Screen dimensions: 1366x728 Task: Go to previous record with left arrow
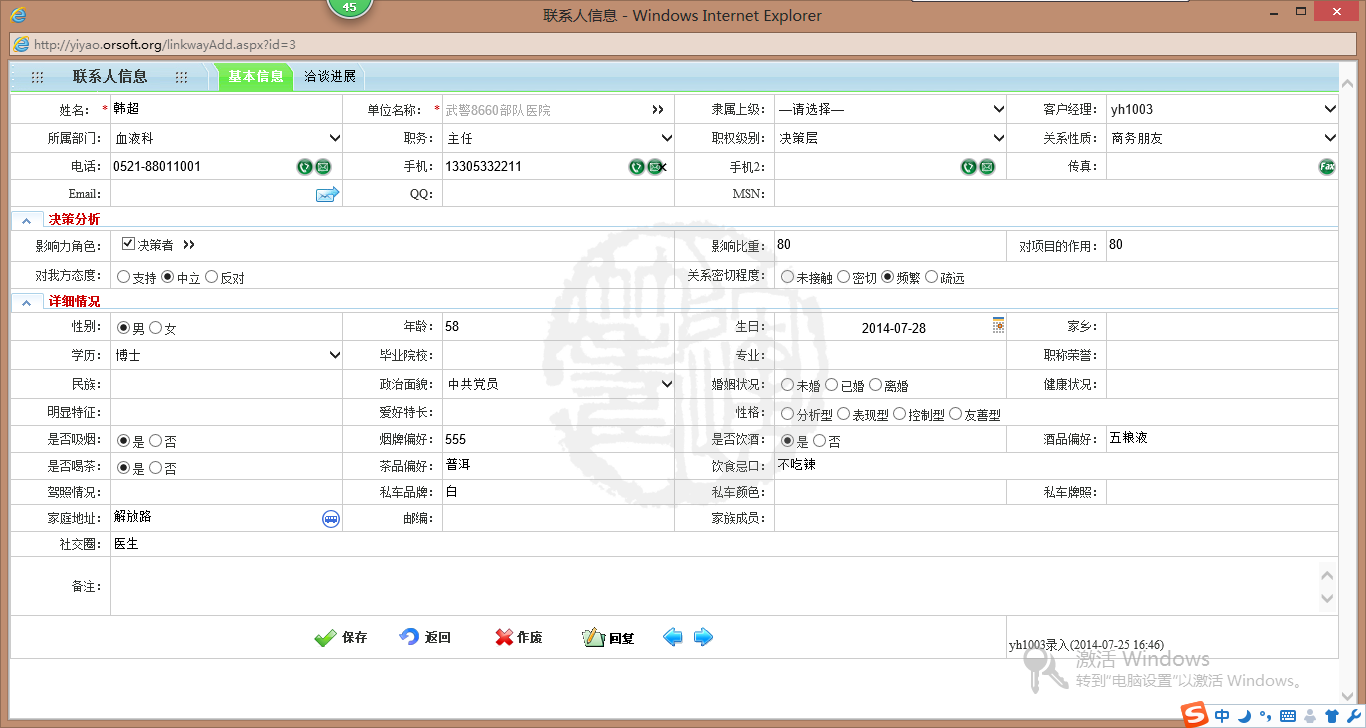(673, 637)
